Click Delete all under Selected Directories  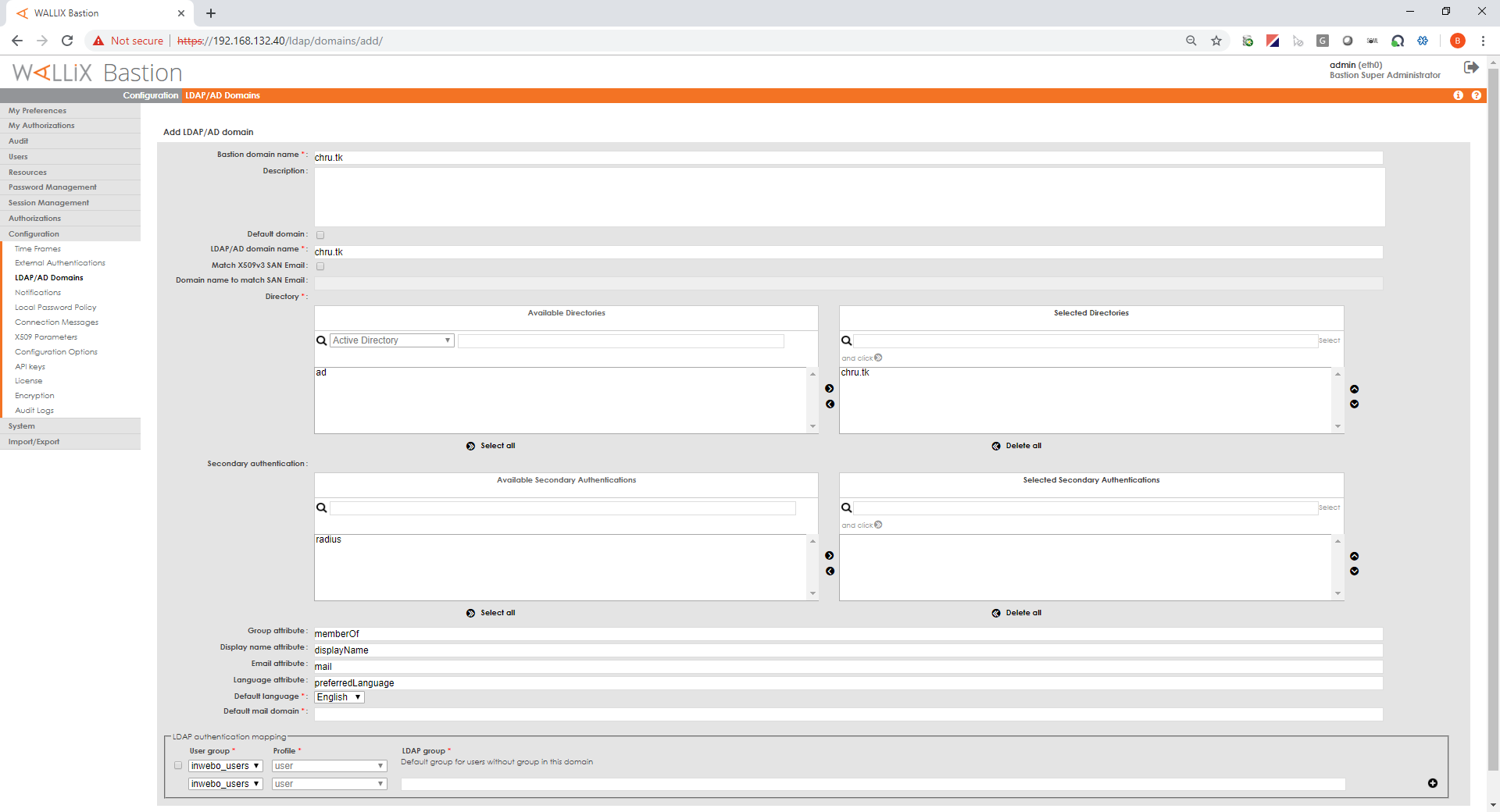coord(1016,446)
